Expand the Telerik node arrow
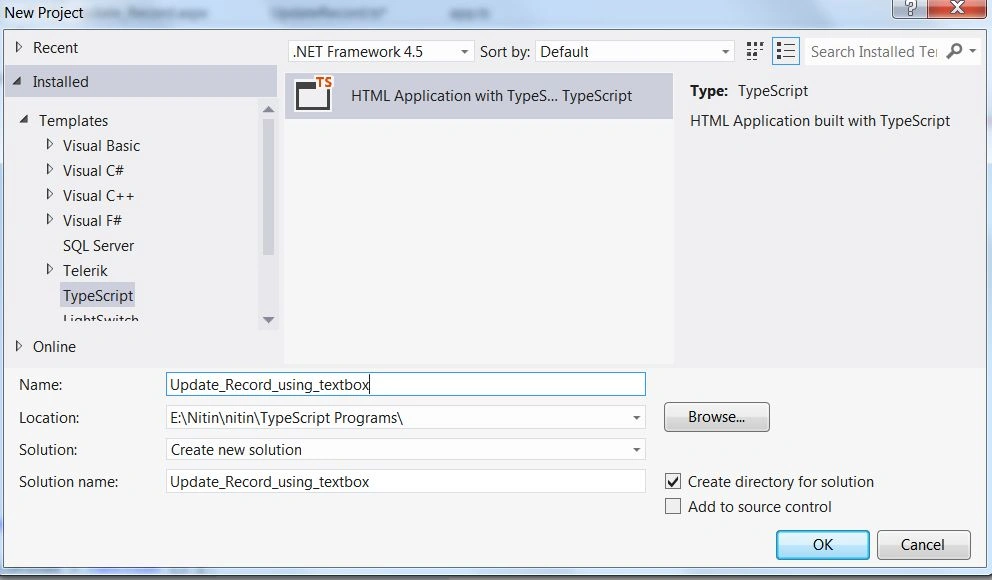992x580 pixels. [49, 269]
